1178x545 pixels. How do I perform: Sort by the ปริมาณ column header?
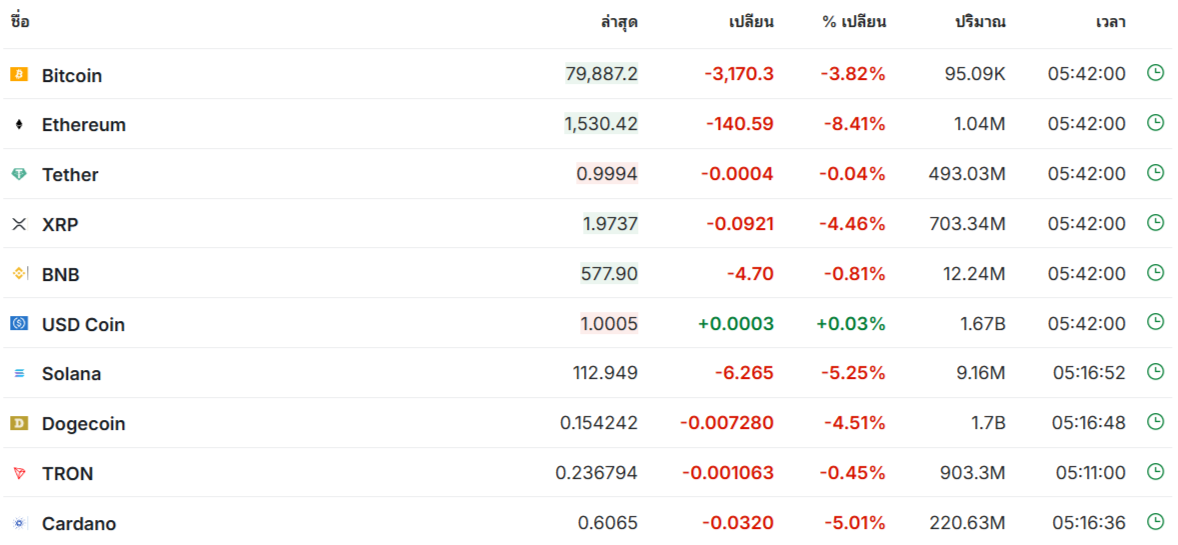(980, 22)
